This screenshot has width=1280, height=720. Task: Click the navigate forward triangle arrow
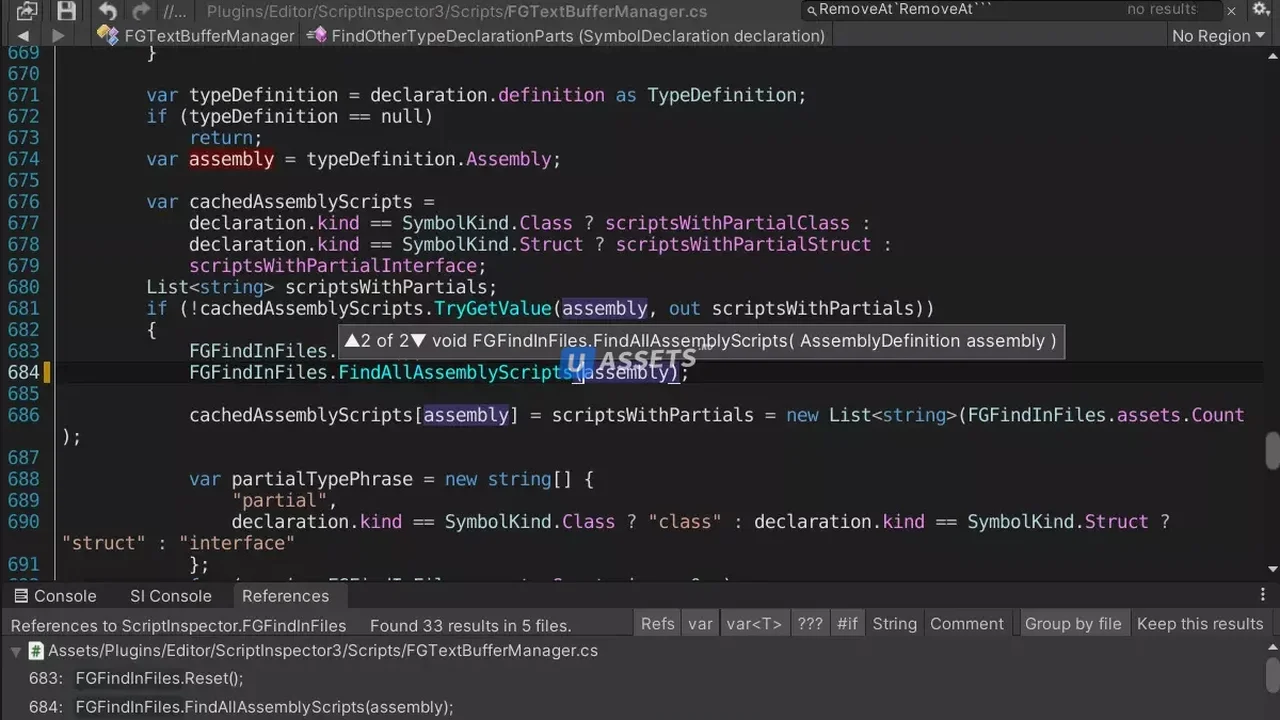point(58,36)
